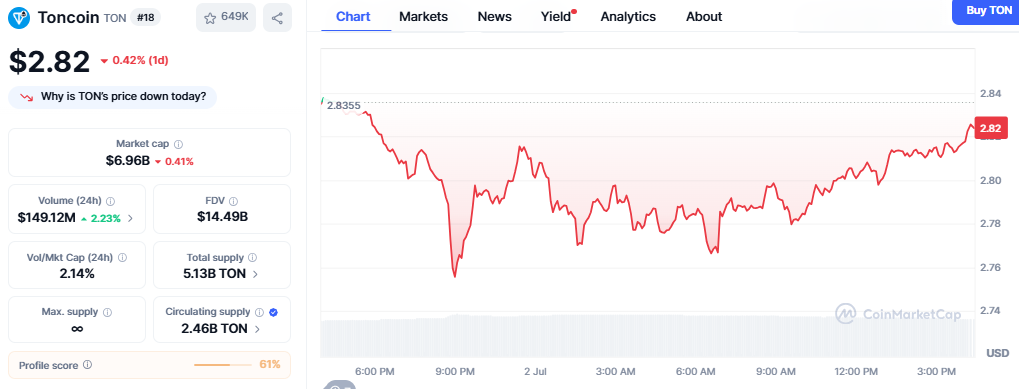Expand the Volume (24h) chevron
Viewport: 1019px width, 389px height.
[x=131, y=218]
